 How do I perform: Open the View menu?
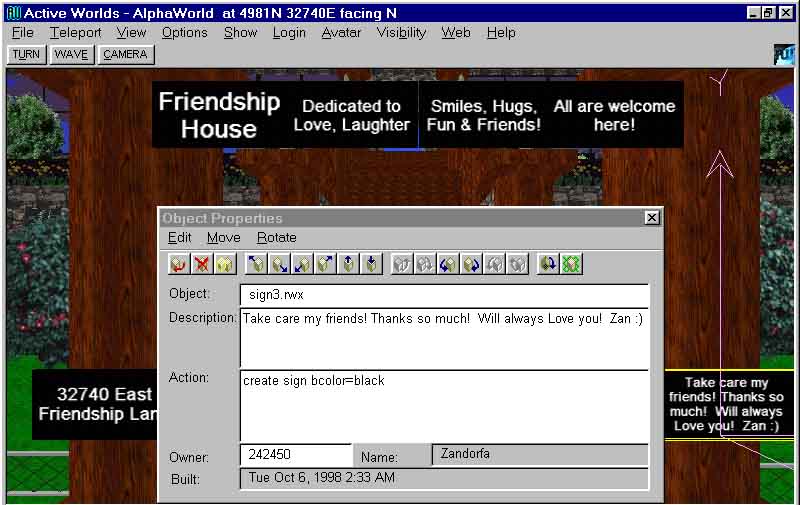[131, 33]
